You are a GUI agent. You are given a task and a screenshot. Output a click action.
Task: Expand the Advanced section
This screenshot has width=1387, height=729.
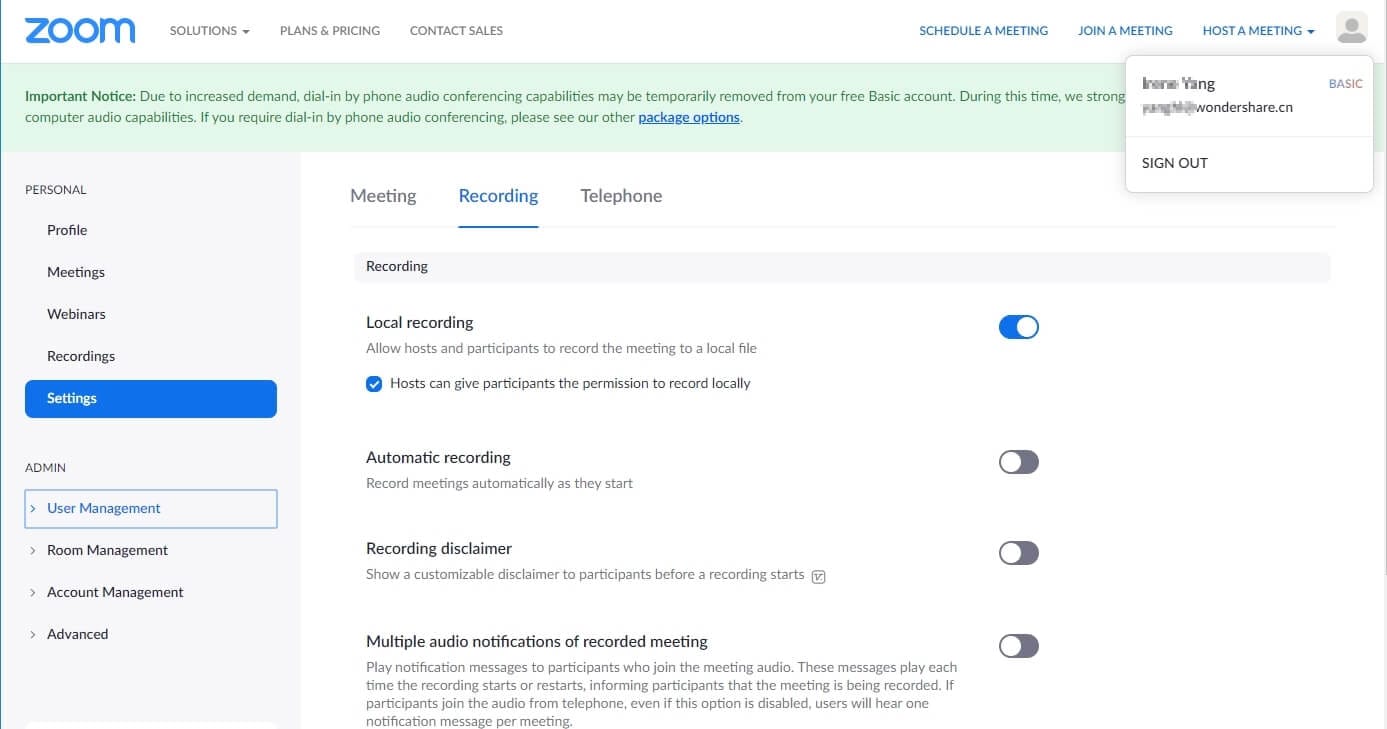(77, 634)
